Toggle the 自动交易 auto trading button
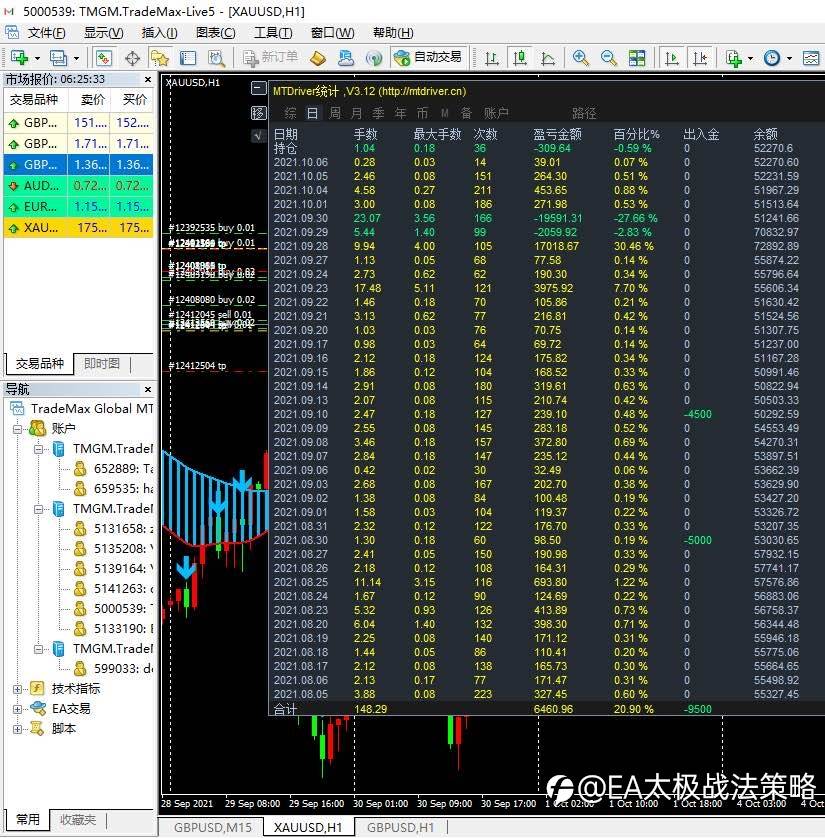Viewport: 825px width, 838px height. 428,58
